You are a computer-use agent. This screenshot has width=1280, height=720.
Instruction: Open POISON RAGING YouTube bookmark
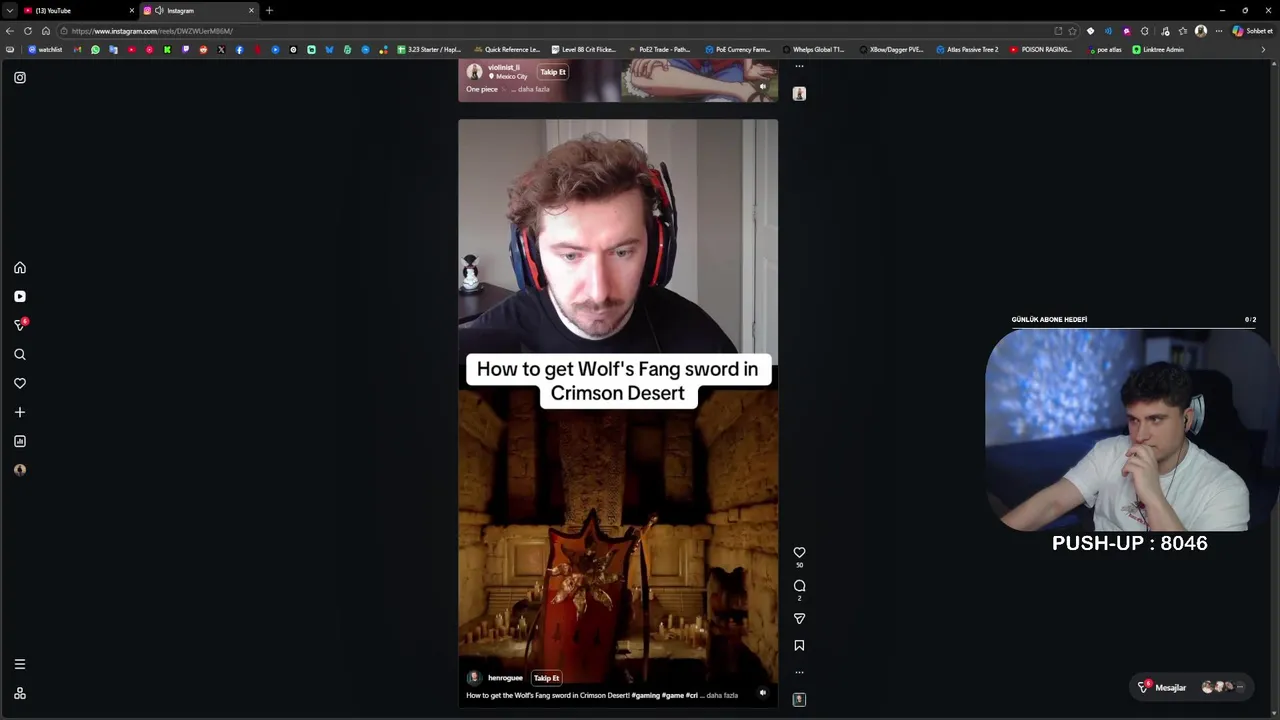tap(1041, 49)
